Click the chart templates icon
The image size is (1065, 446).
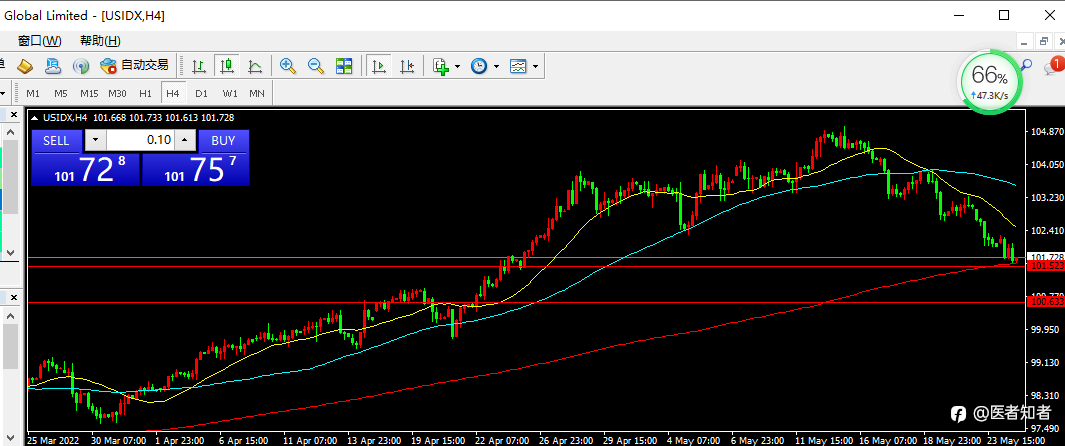tap(519, 66)
